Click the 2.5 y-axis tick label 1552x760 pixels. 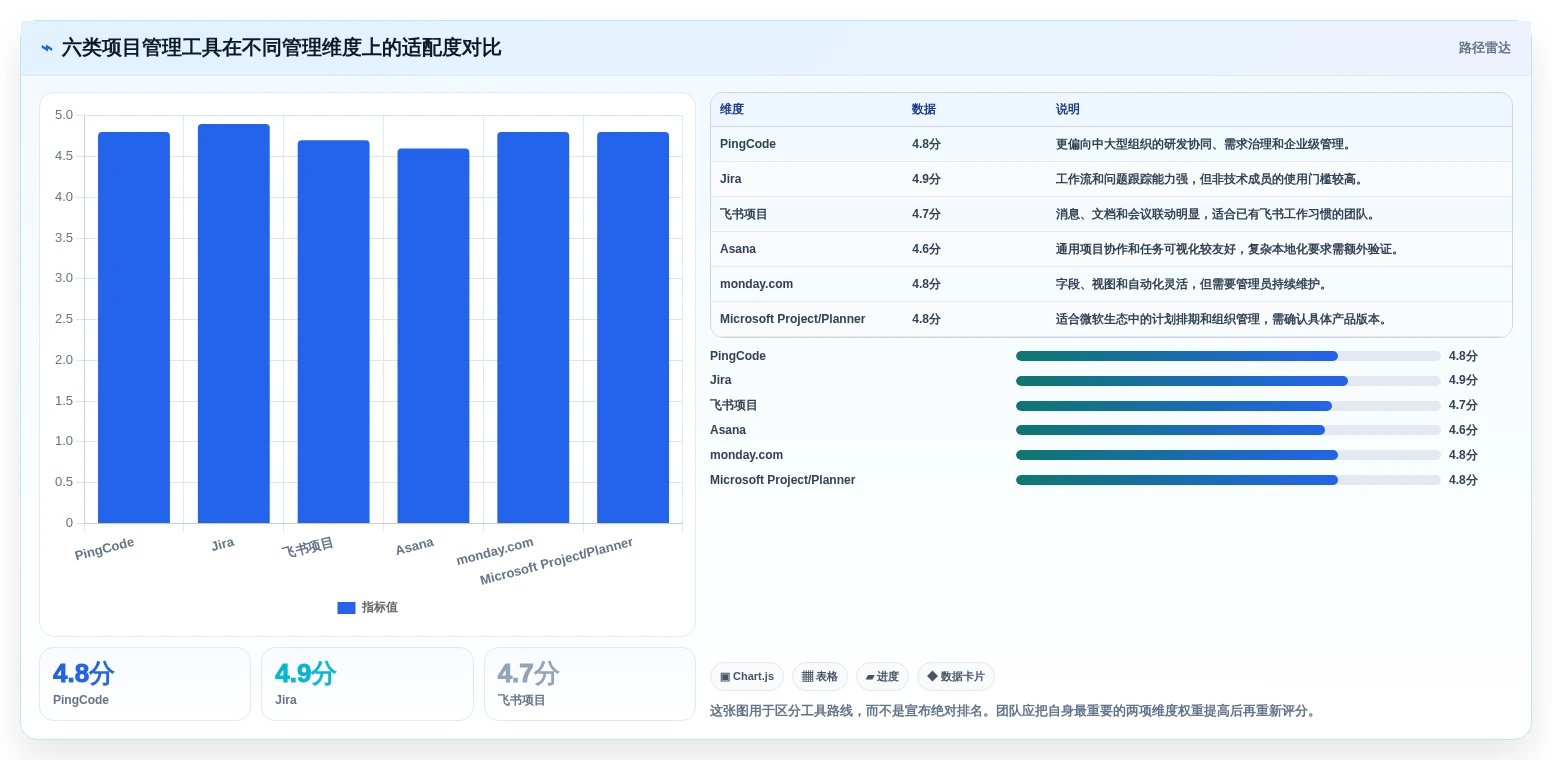click(x=64, y=319)
